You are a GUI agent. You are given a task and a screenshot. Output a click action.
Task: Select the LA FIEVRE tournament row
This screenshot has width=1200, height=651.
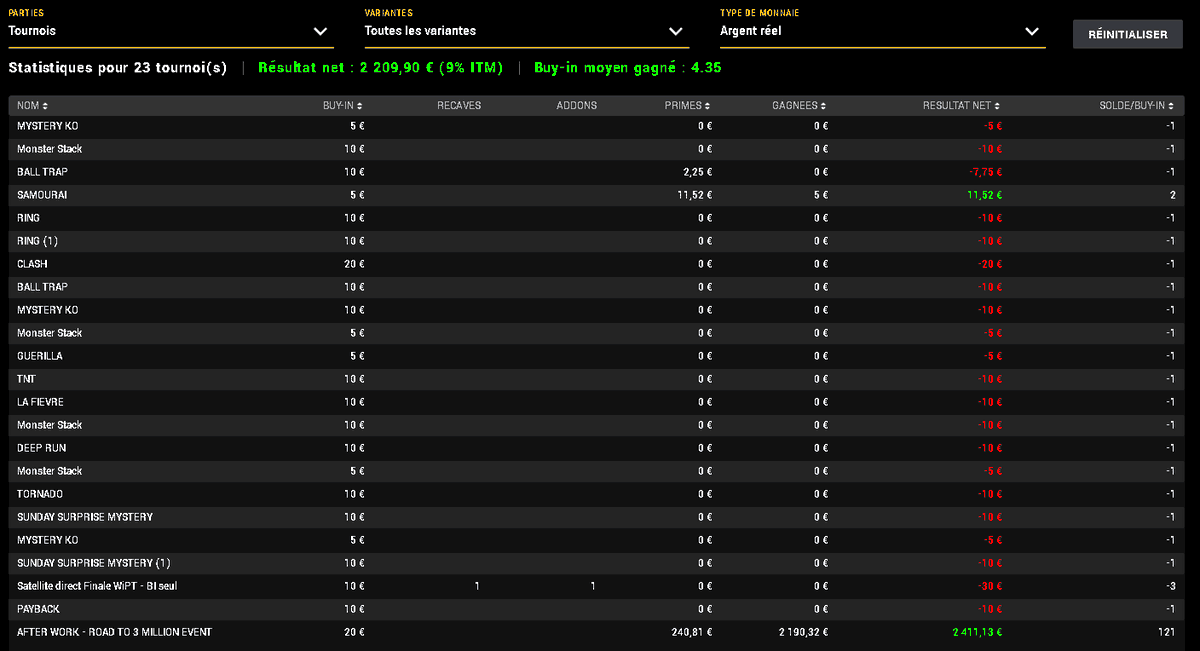click(596, 402)
